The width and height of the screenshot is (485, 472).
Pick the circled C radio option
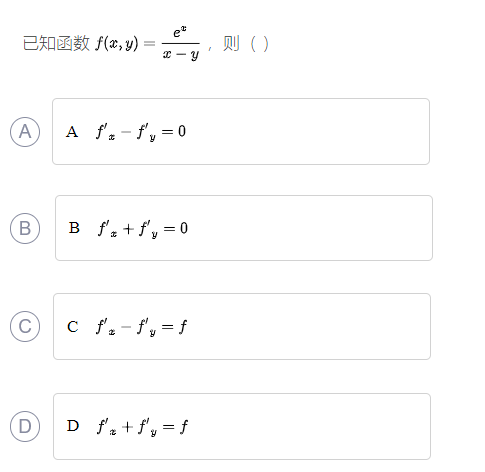pyautogui.click(x=25, y=326)
